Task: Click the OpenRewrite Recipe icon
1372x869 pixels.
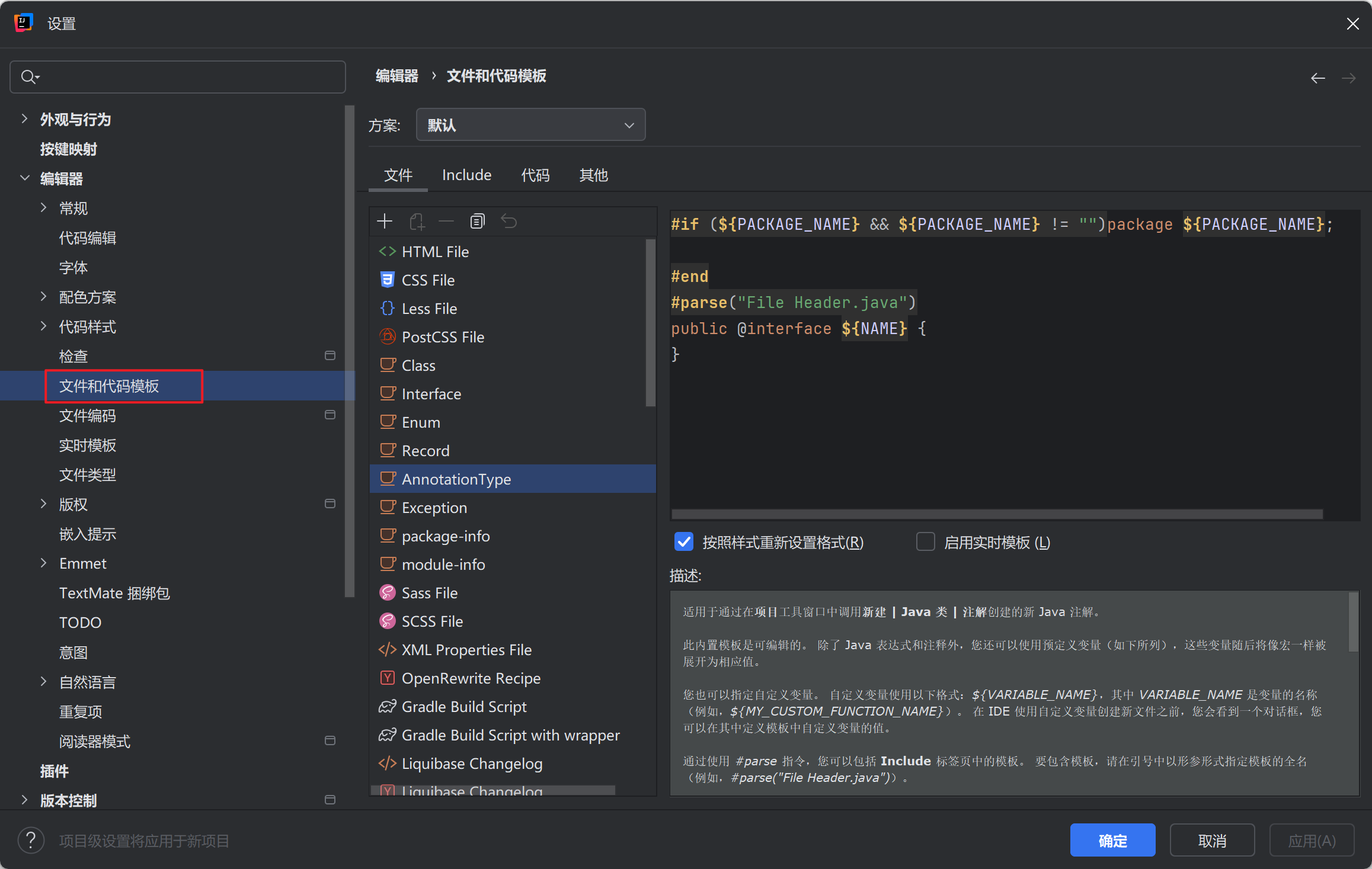Action: 387,678
